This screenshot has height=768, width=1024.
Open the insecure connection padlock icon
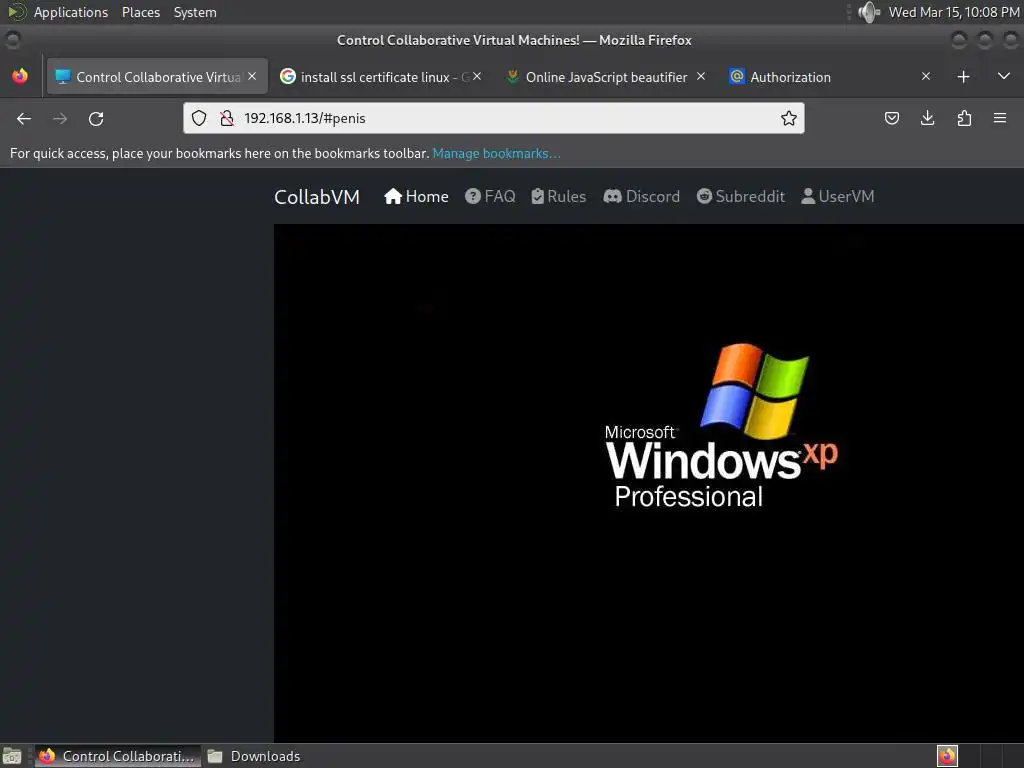[227, 118]
